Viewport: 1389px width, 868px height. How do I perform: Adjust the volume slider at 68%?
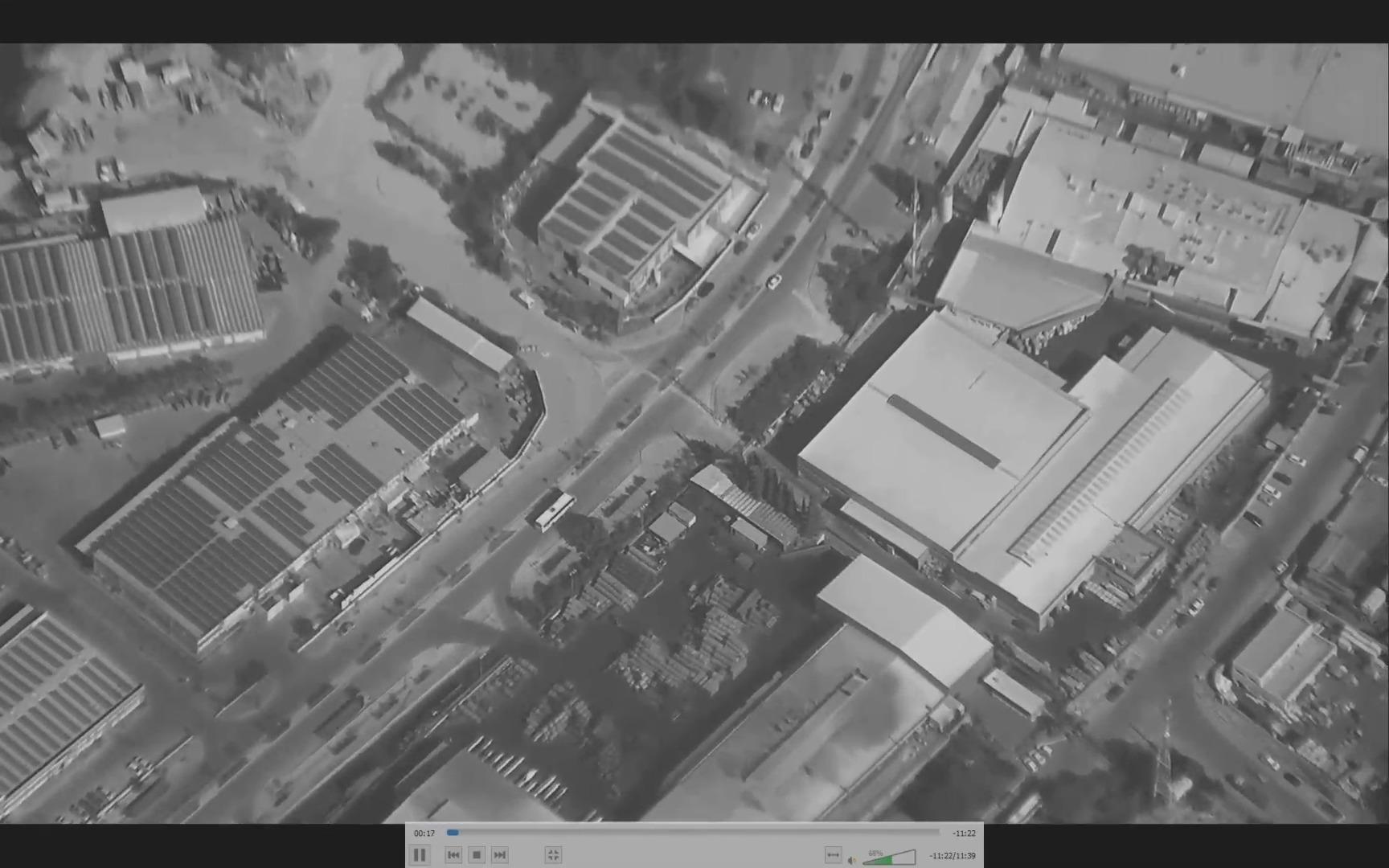pos(889,857)
